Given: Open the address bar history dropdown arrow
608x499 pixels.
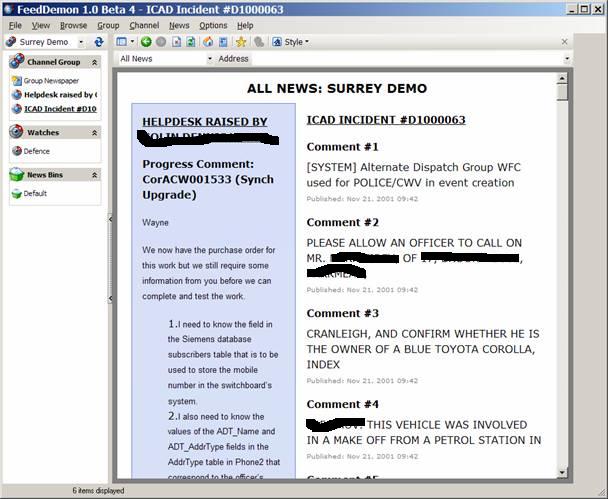Looking at the screenshot, I should coord(567,59).
